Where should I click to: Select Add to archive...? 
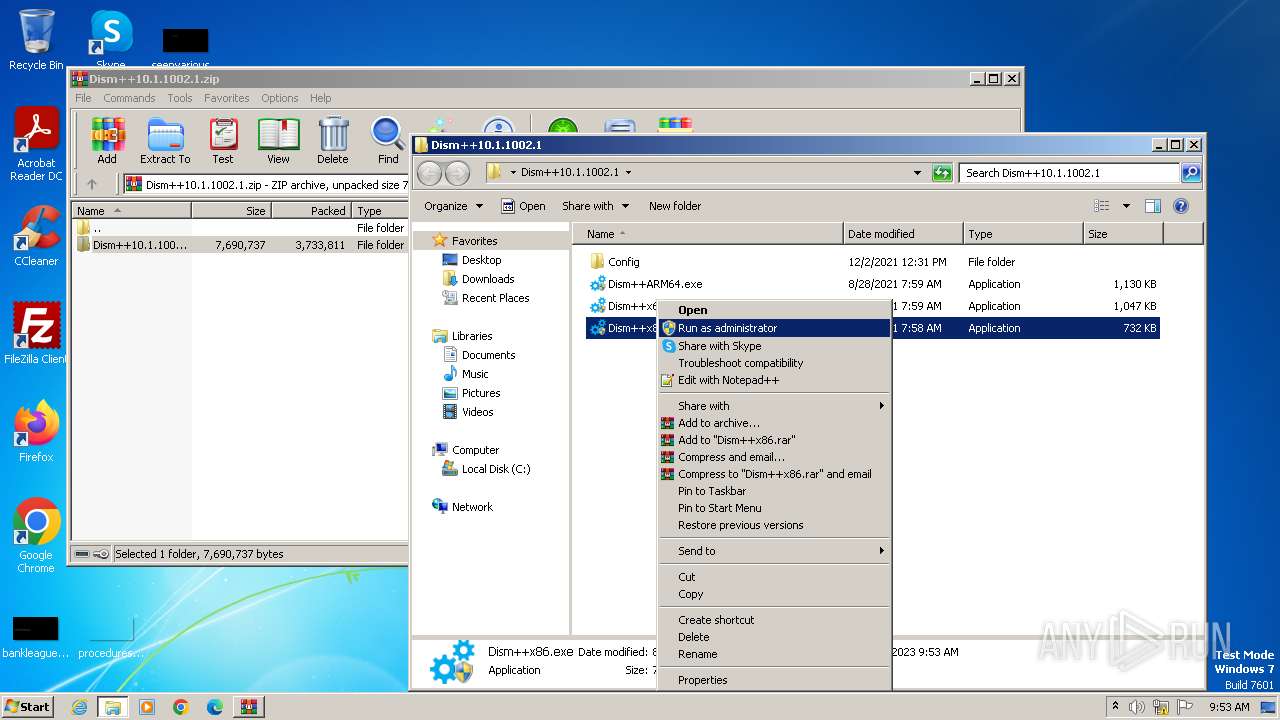[x=774, y=423]
